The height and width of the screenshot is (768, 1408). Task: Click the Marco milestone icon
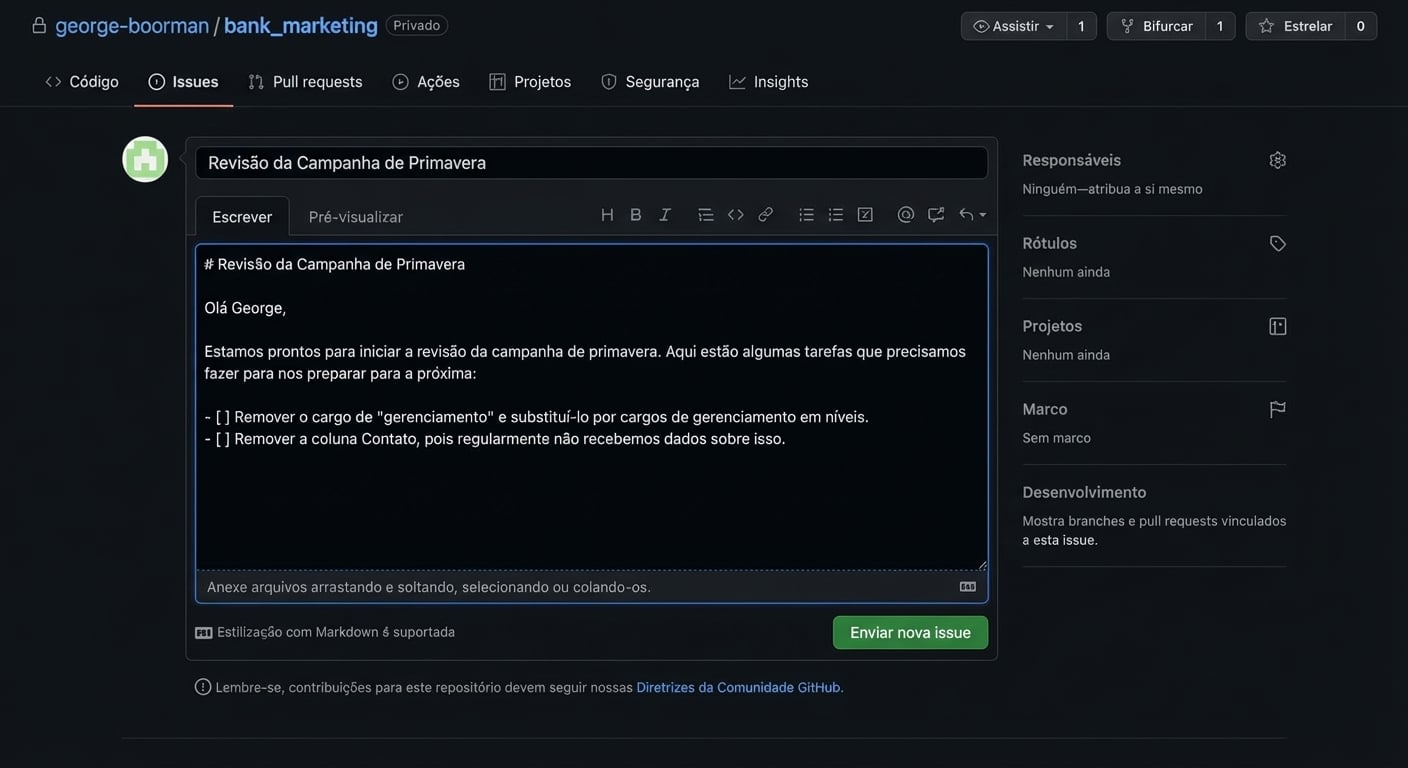1278,409
